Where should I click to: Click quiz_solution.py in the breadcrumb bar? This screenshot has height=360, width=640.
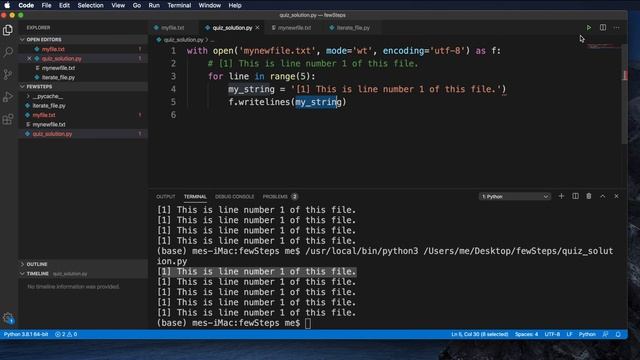click(183, 40)
